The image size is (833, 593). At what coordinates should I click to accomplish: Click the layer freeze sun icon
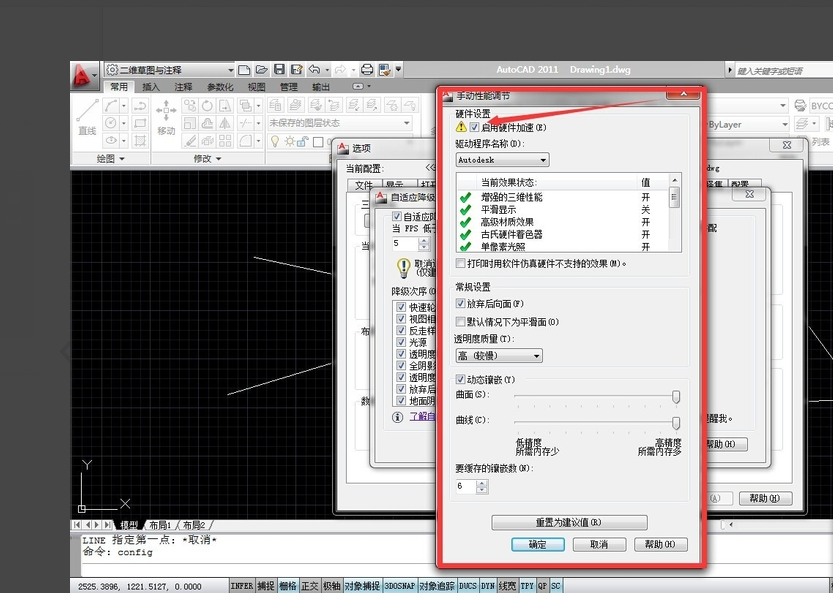coord(290,141)
